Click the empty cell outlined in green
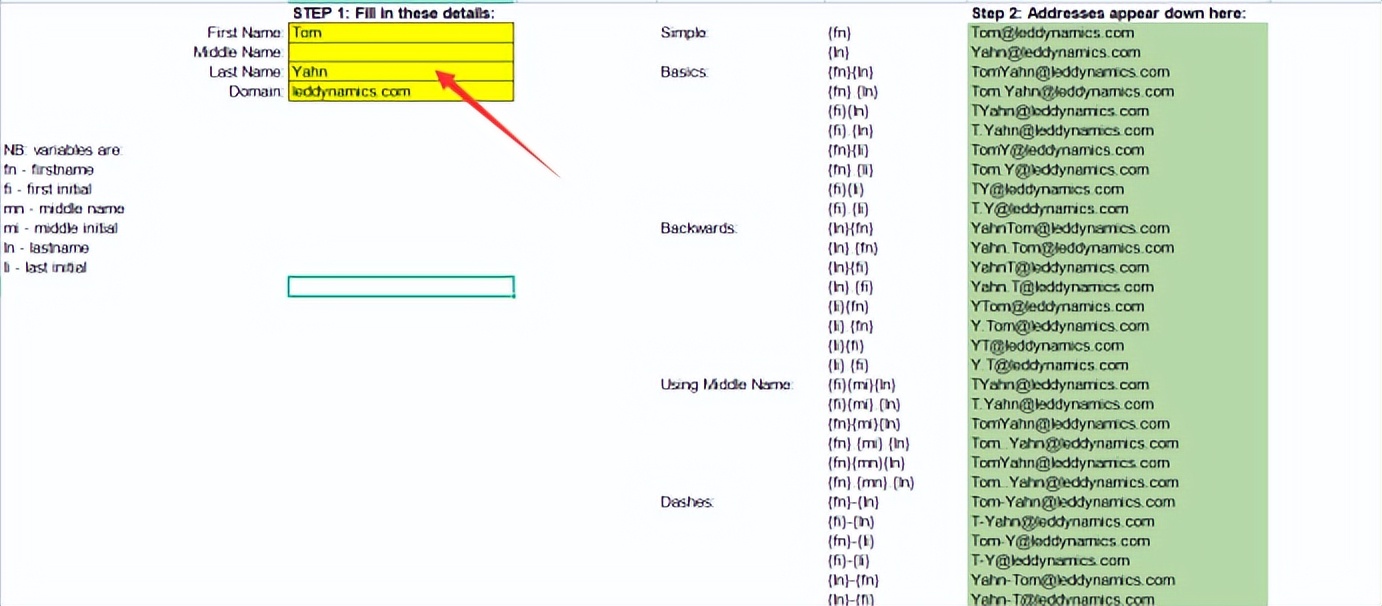This screenshot has width=1382, height=606. [x=401, y=287]
